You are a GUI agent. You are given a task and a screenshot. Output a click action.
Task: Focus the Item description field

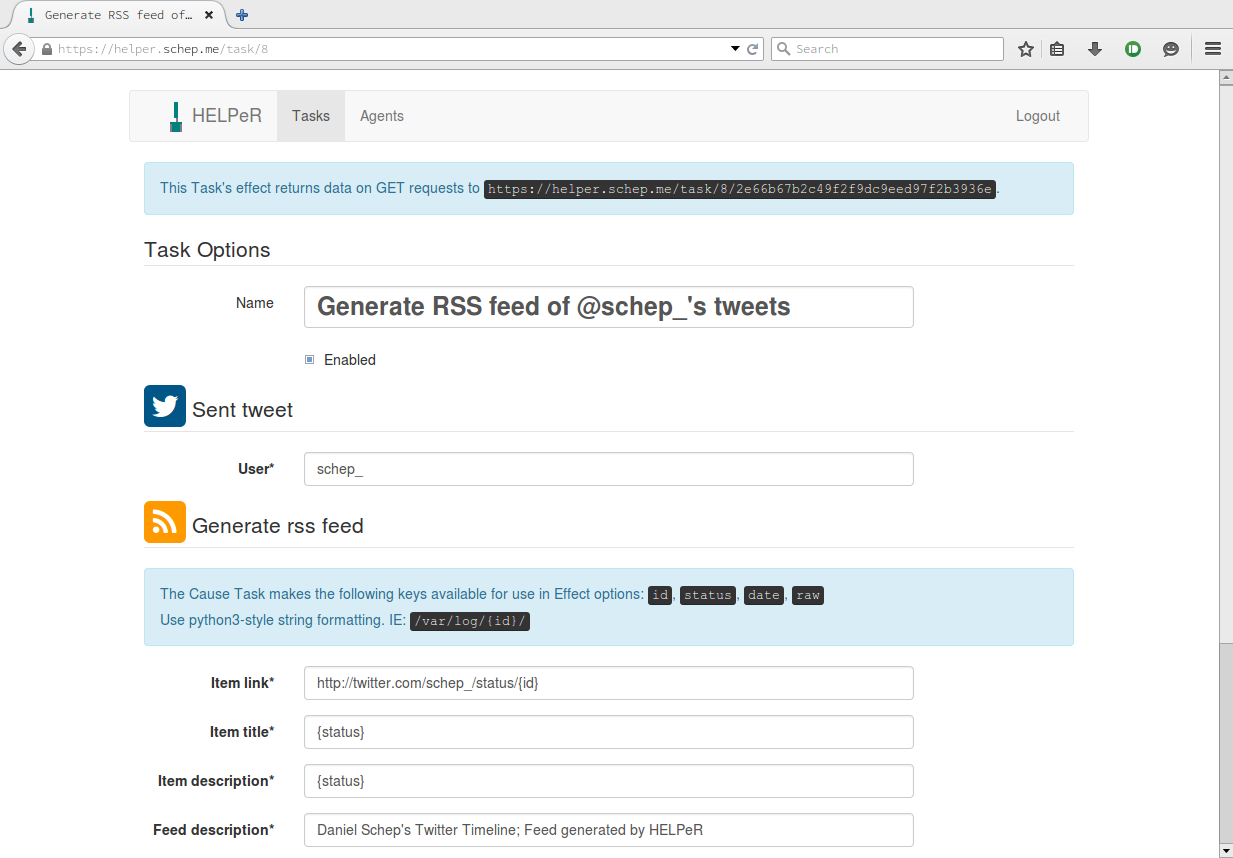pyautogui.click(x=609, y=781)
